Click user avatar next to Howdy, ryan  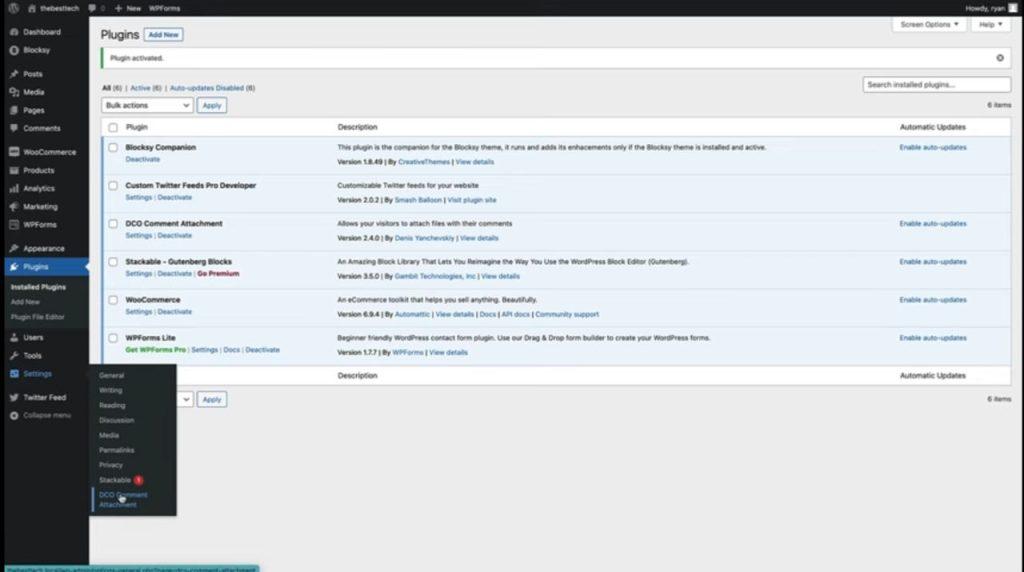(1013, 8)
